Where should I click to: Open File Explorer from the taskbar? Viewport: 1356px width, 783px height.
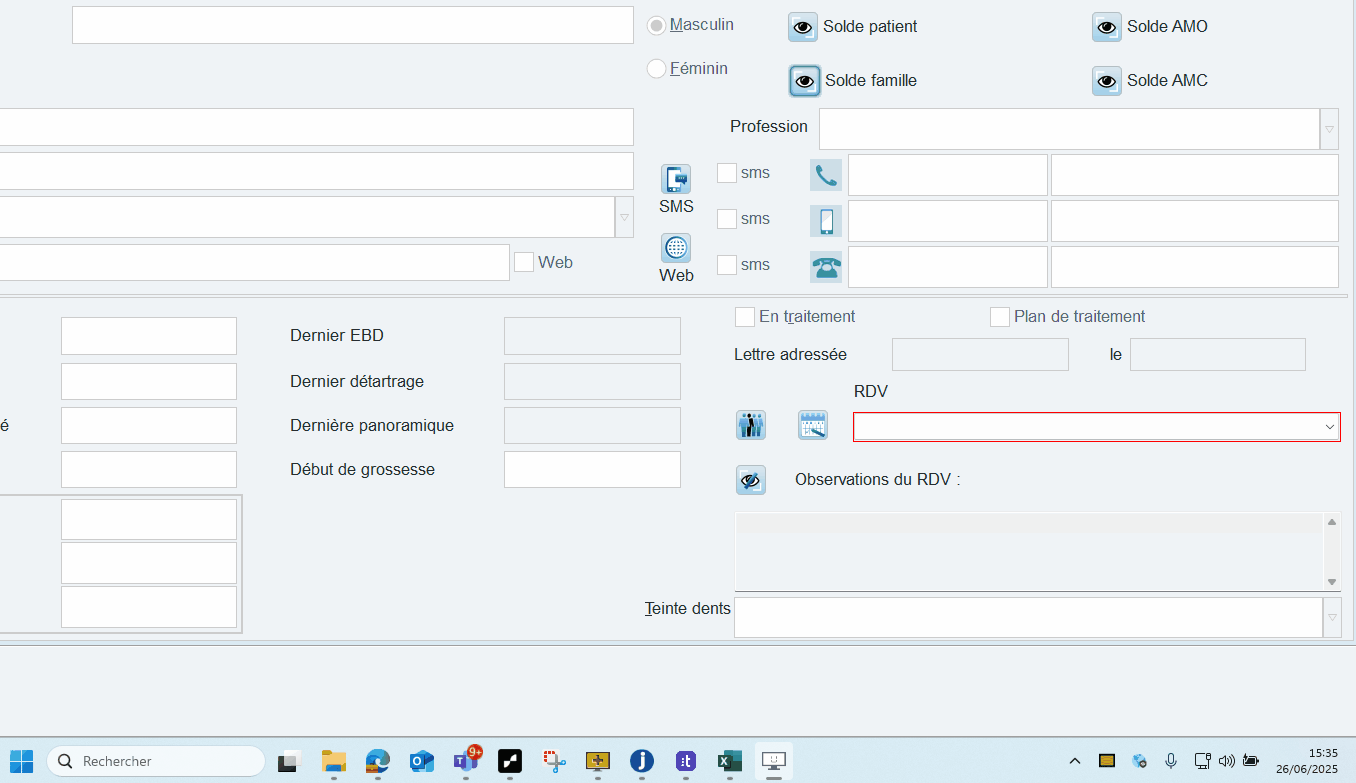333,761
